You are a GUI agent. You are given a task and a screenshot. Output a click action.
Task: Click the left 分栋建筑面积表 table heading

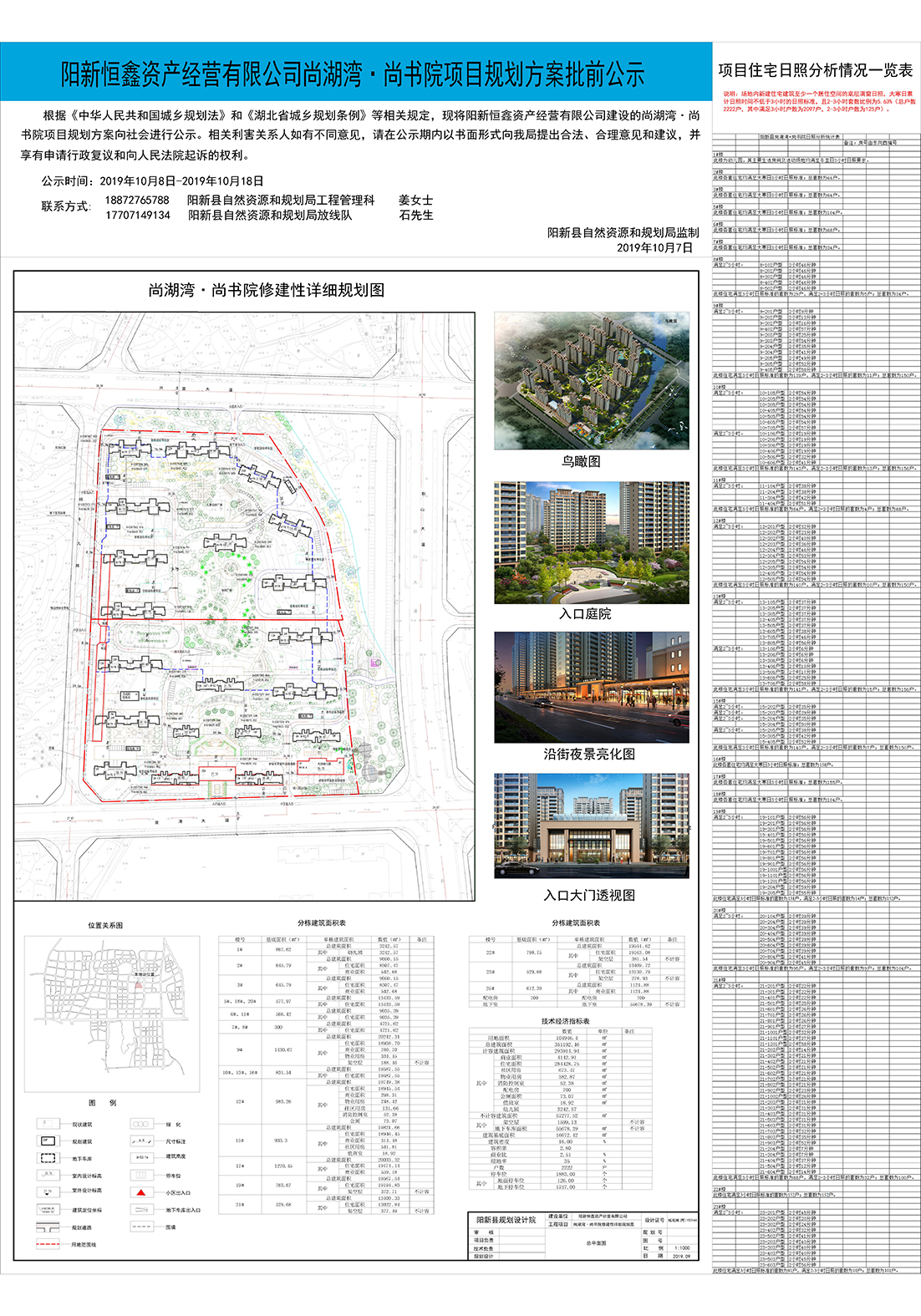click(322, 923)
